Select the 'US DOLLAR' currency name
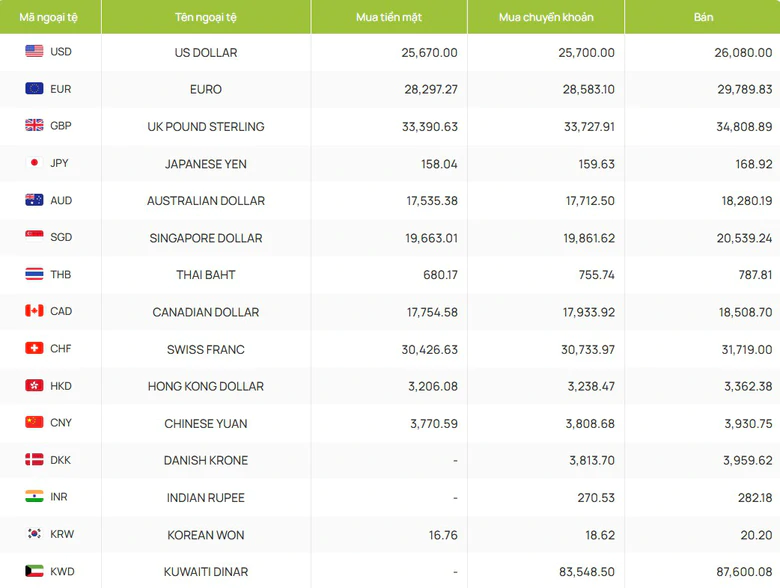Viewport: 780px width, 588px height. 206,52
